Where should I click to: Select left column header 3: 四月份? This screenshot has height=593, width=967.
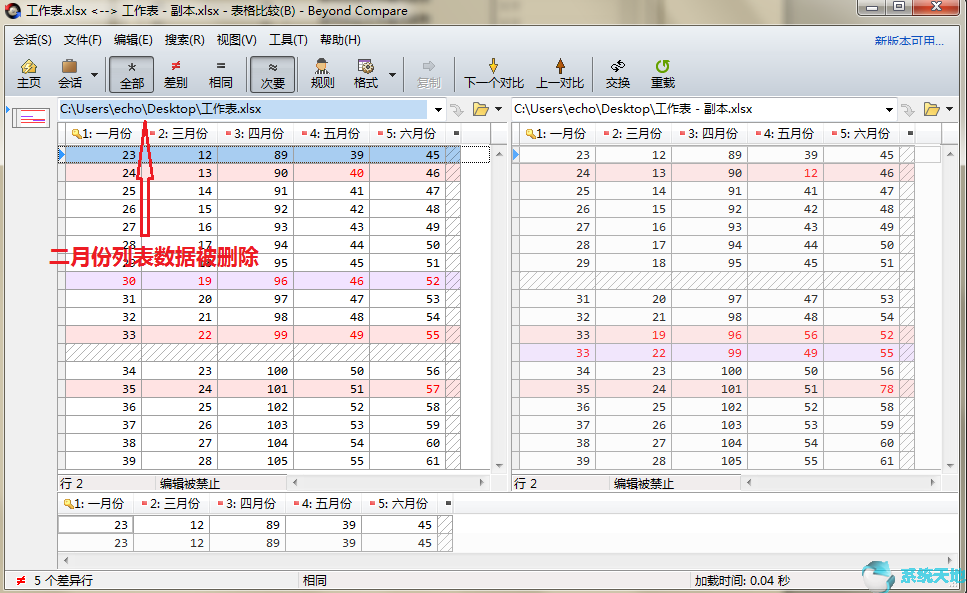[255, 133]
